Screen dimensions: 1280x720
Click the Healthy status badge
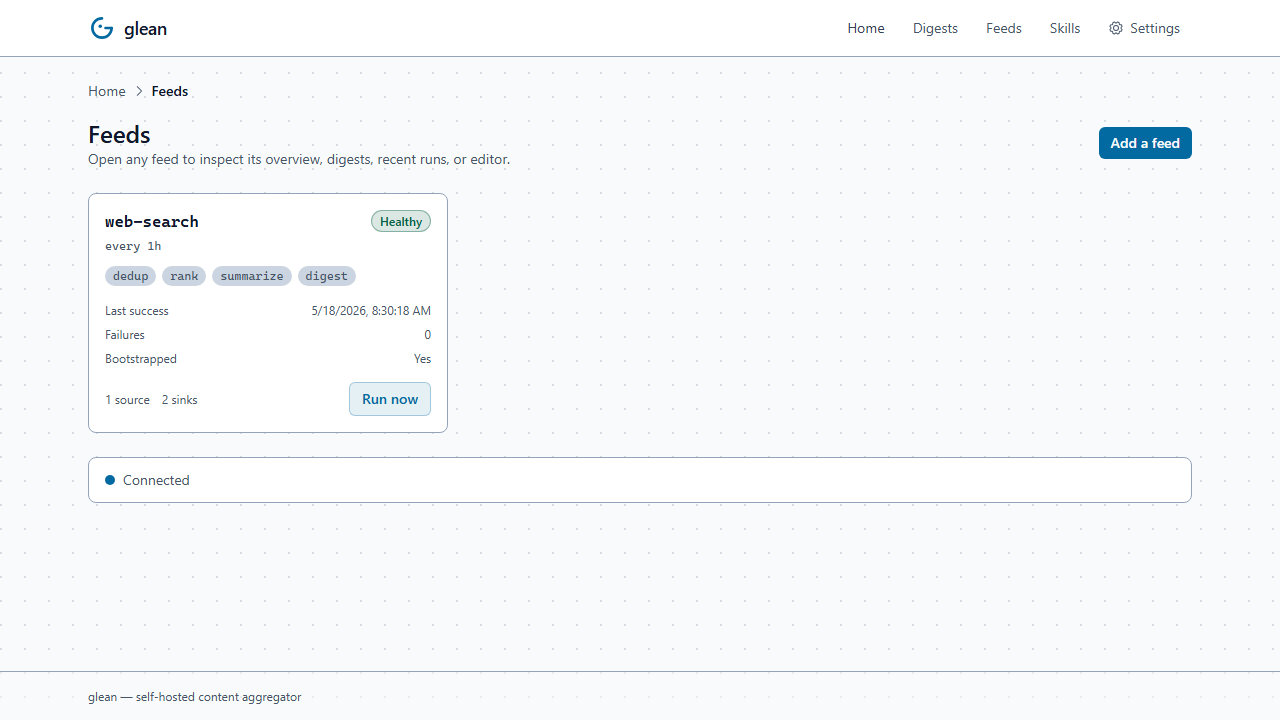click(401, 222)
